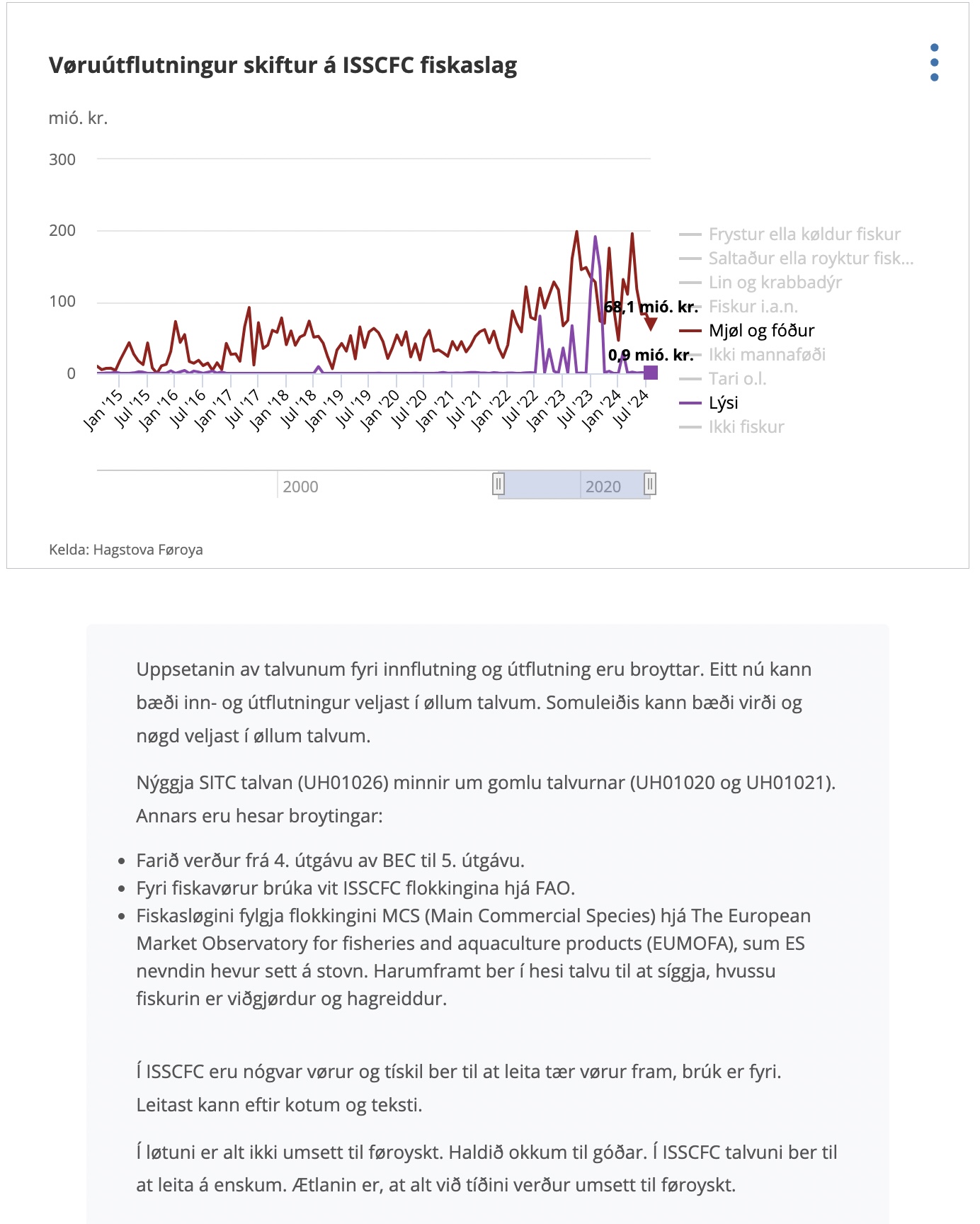Enable the 'Fiskur i.a.n.' legend item
Viewport: 980px width, 1224px height.
(753, 307)
